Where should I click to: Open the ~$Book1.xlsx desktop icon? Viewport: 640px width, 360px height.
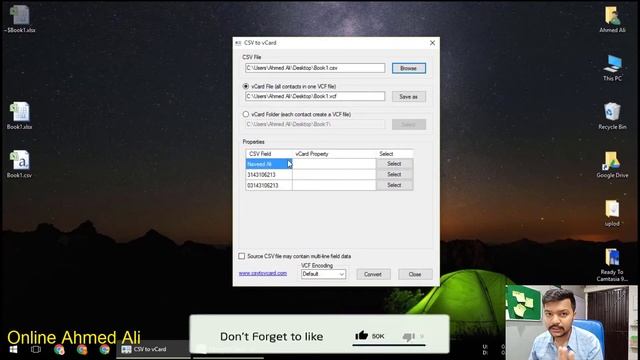[x=20, y=18]
